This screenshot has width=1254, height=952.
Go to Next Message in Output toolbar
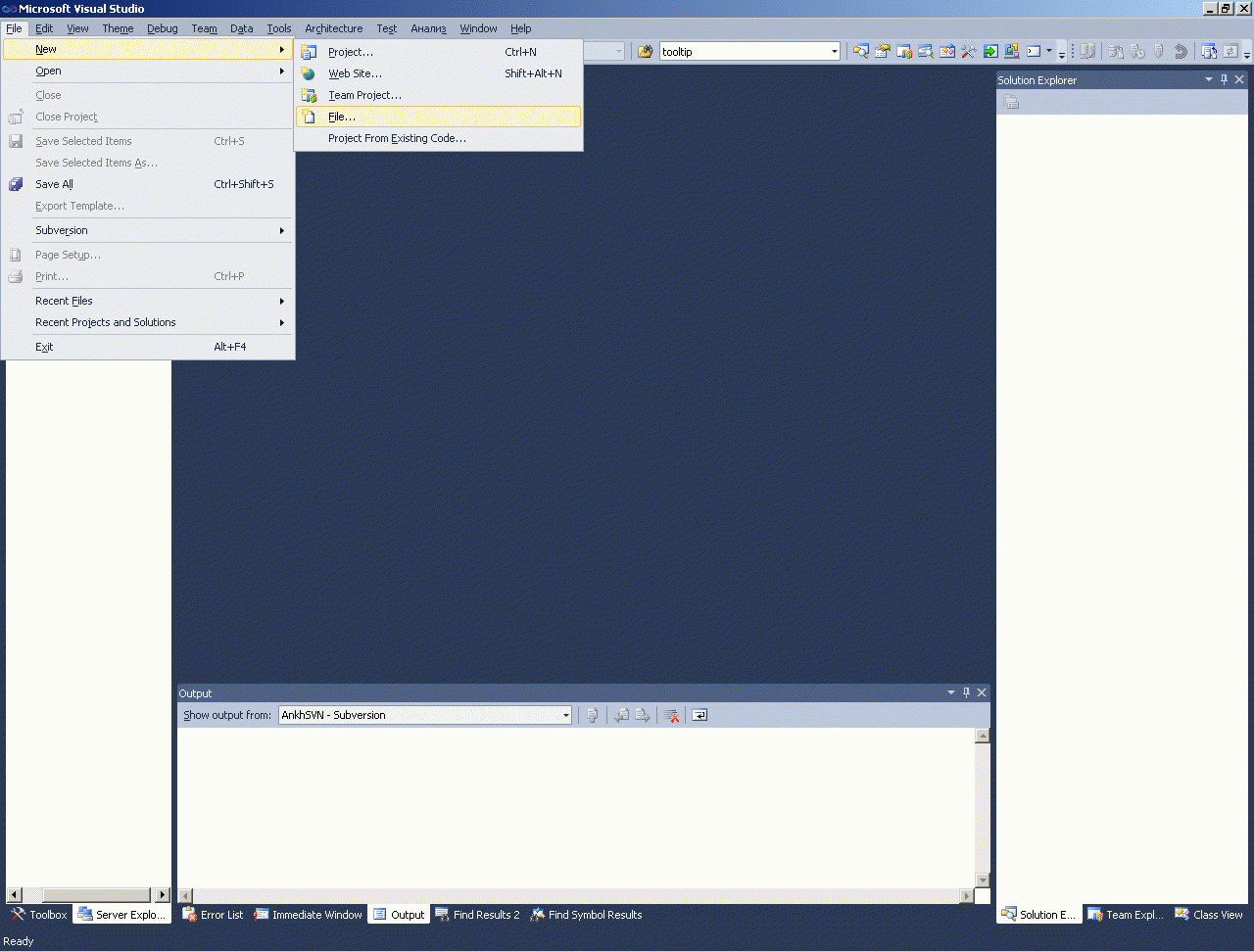coord(643,715)
